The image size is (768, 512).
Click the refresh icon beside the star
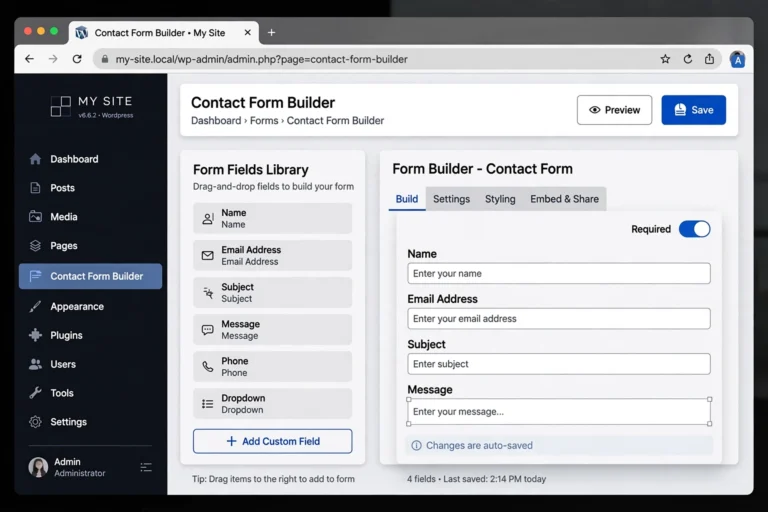coord(688,59)
